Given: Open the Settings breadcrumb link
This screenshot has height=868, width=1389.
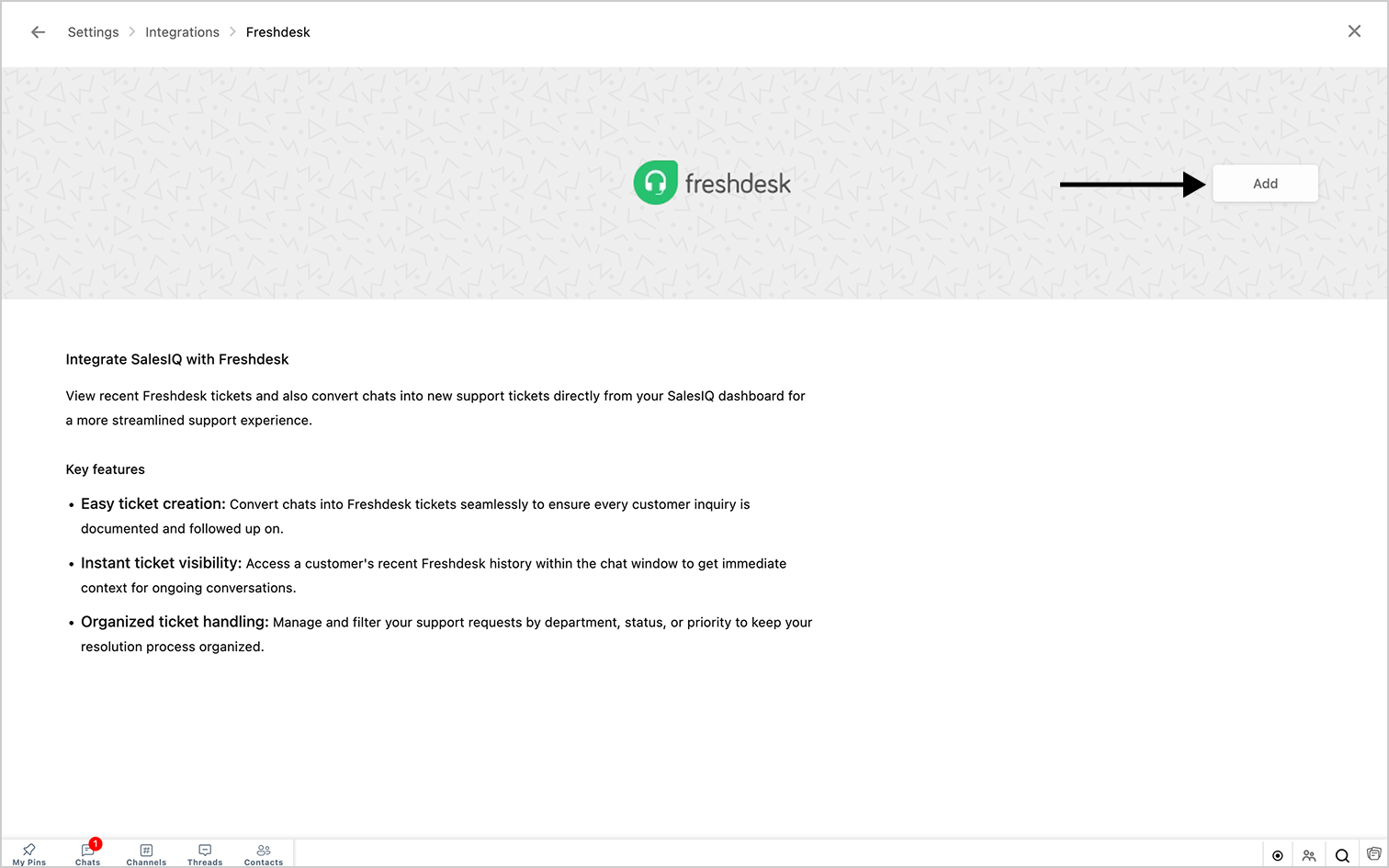Looking at the screenshot, I should [x=93, y=32].
